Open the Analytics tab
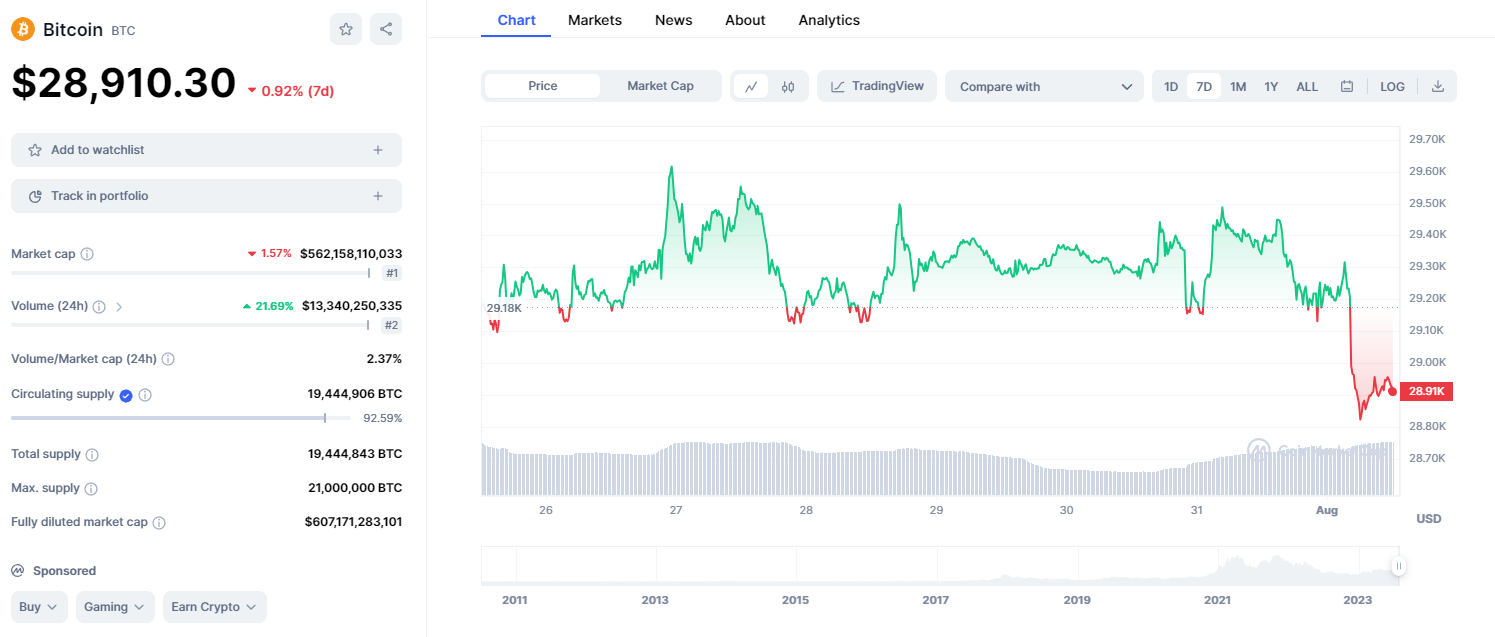Image resolution: width=1495 pixels, height=637 pixels. pyautogui.click(x=829, y=20)
